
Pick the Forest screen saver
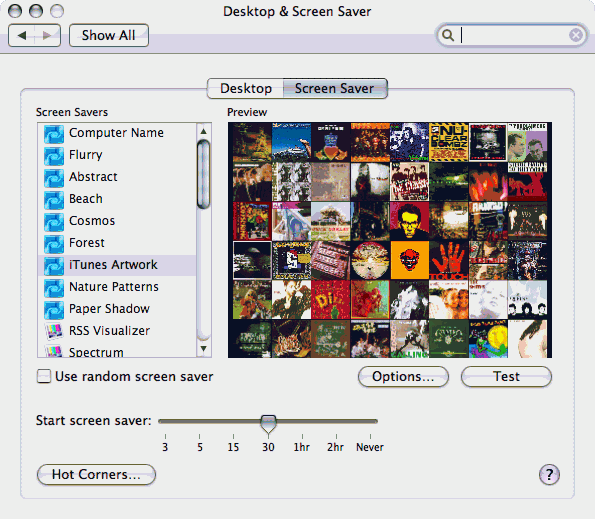click(x=117, y=244)
